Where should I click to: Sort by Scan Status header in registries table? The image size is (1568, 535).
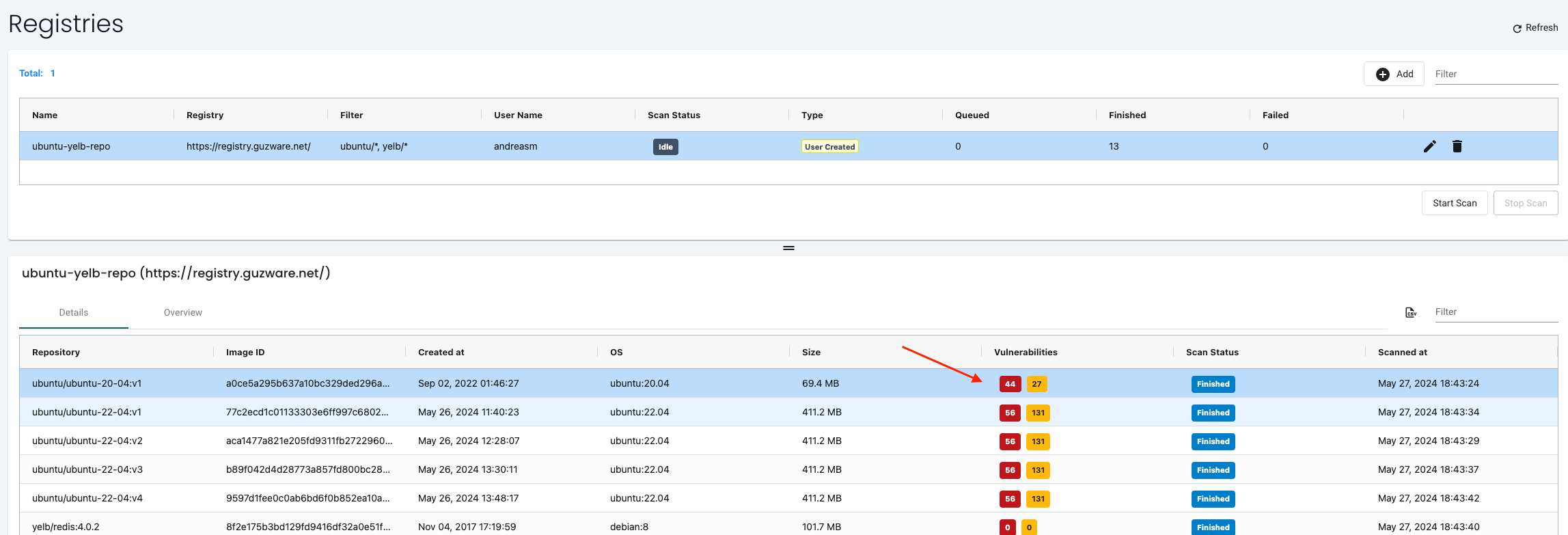coord(674,115)
